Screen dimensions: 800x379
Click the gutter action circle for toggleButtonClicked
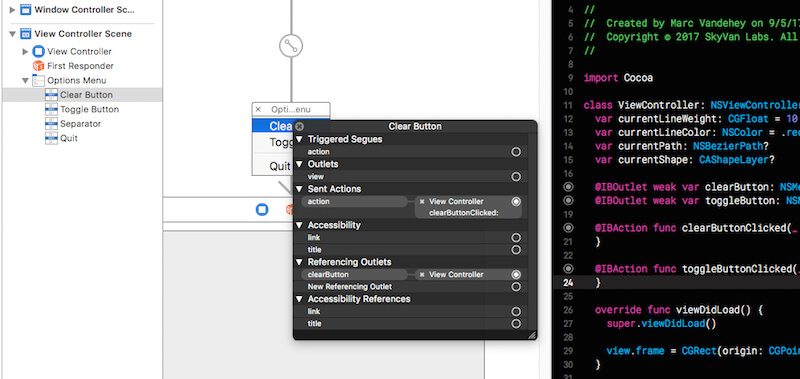[568, 268]
